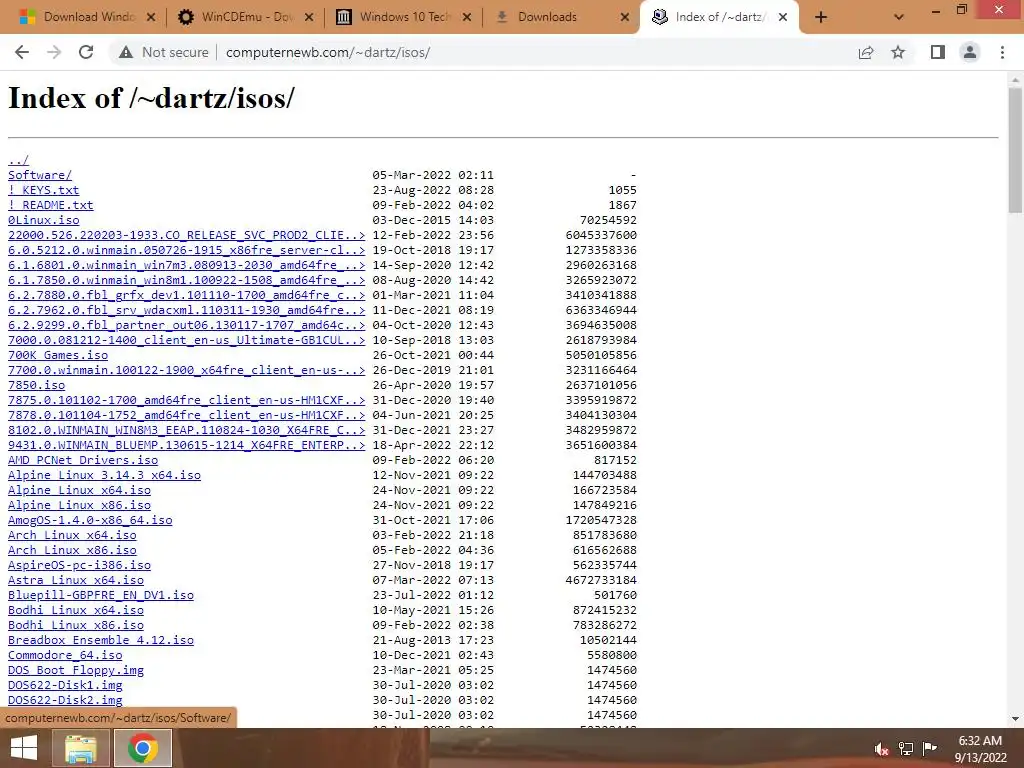Share this page via share icon

(x=866, y=52)
